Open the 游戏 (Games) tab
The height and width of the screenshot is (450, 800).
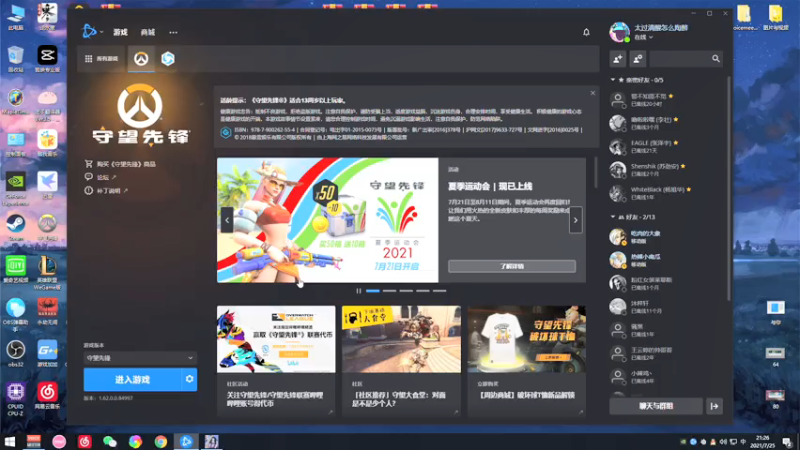point(120,32)
